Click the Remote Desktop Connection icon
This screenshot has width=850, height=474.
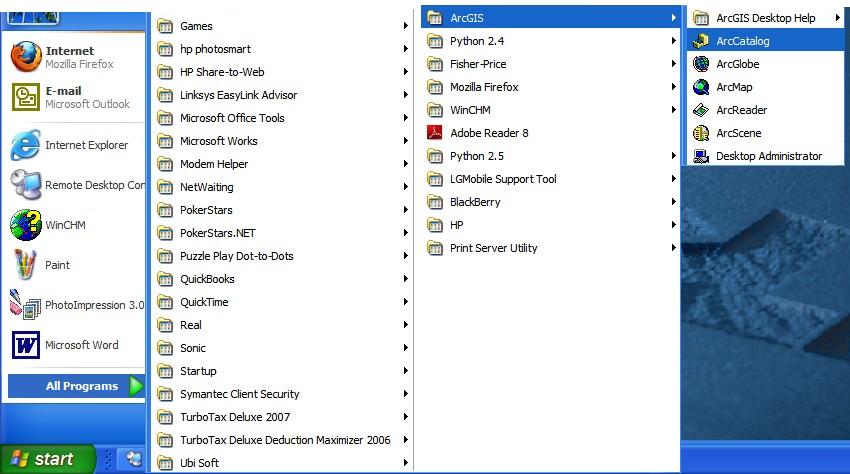coord(25,185)
